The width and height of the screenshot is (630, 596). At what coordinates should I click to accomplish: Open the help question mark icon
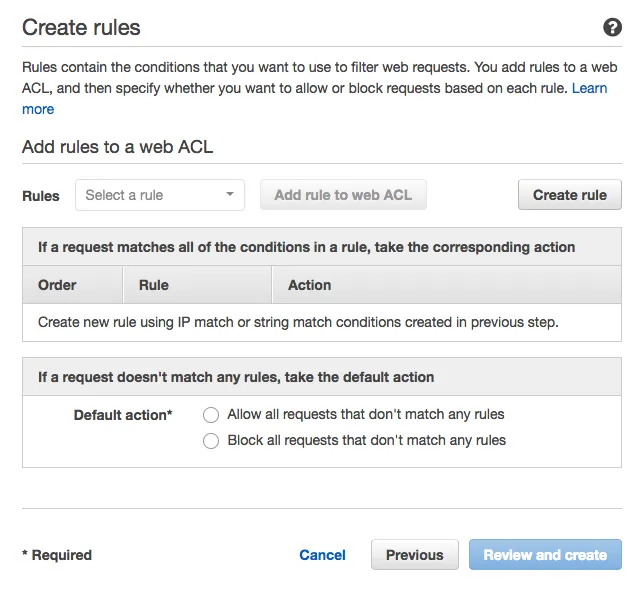[612, 27]
